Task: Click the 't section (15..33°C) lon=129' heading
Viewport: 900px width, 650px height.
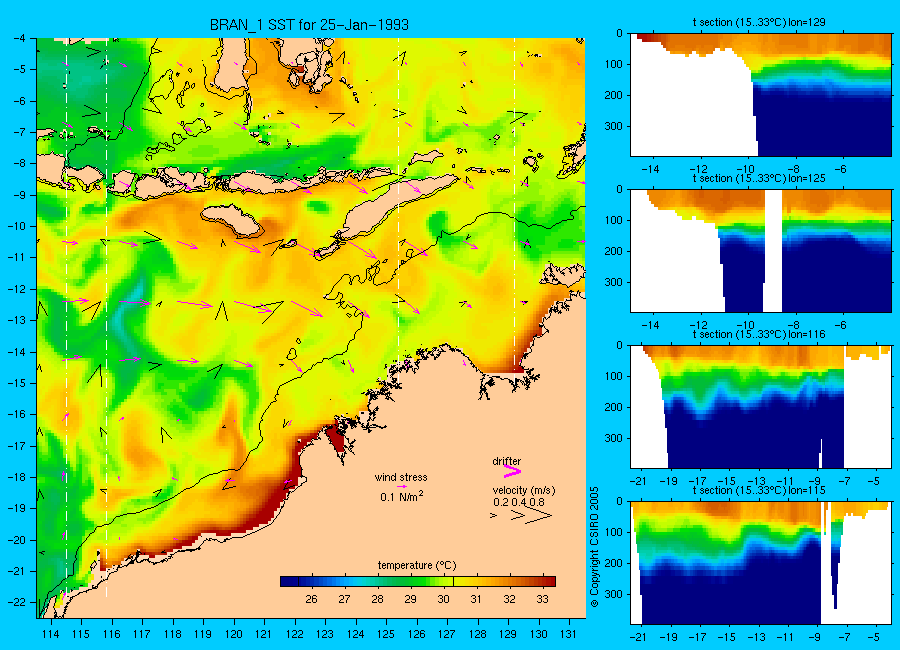Action: tap(759, 22)
